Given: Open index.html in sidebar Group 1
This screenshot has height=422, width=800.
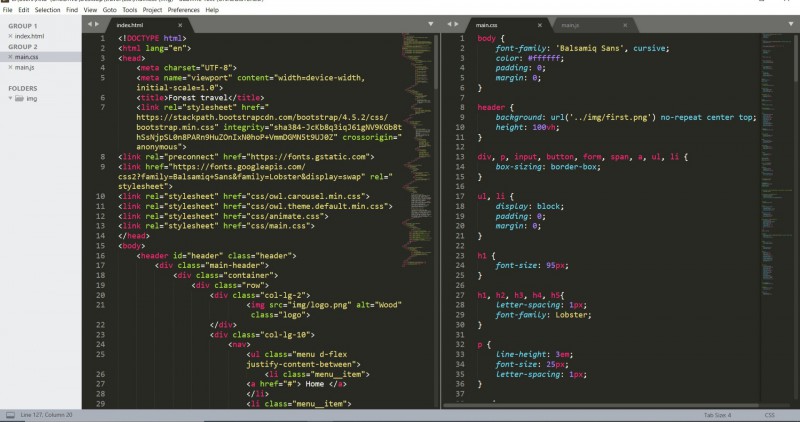Looking at the screenshot, I should [29, 36].
